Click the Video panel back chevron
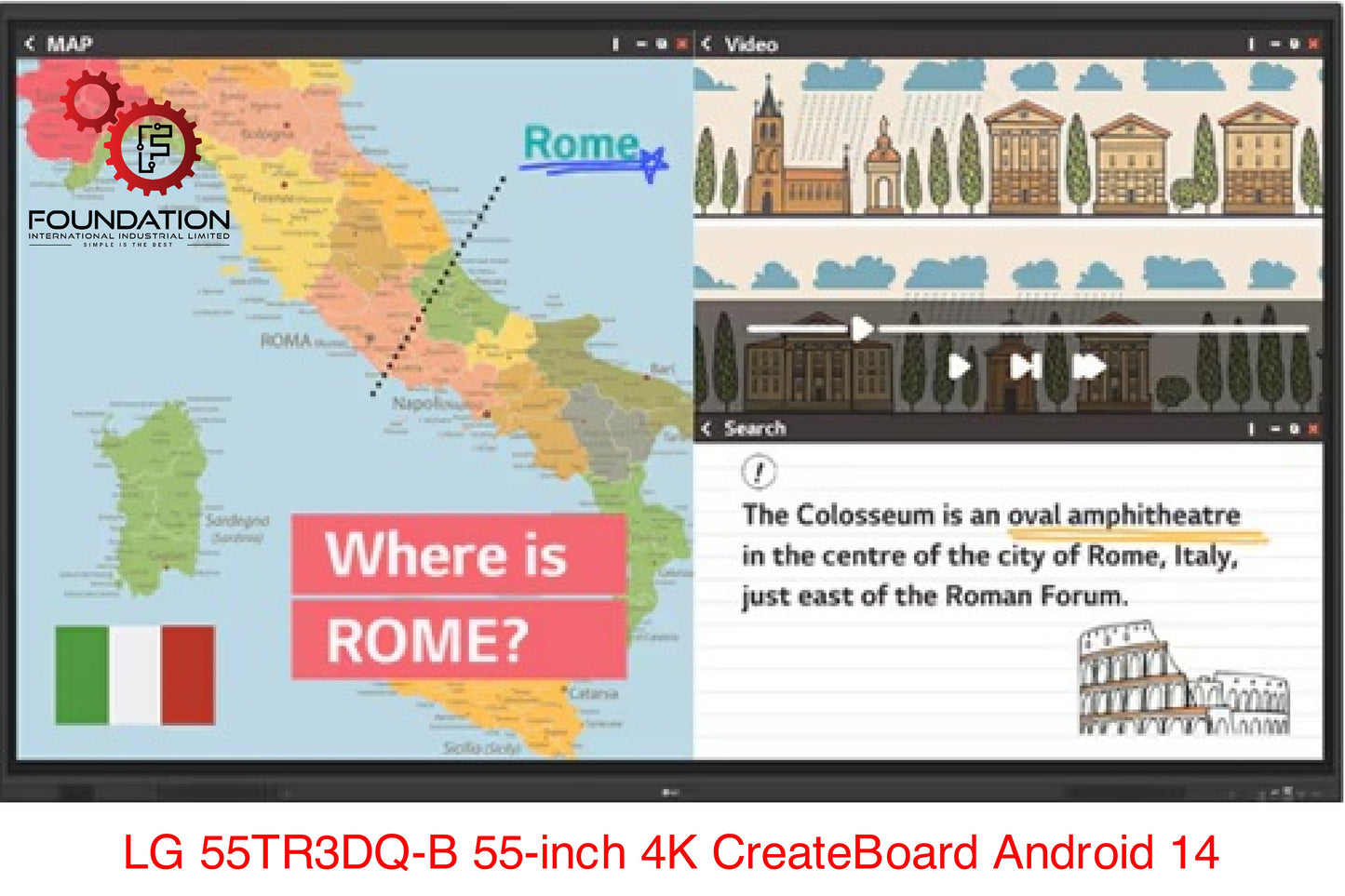Screen dimensions: 1345x896 [706, 44]
